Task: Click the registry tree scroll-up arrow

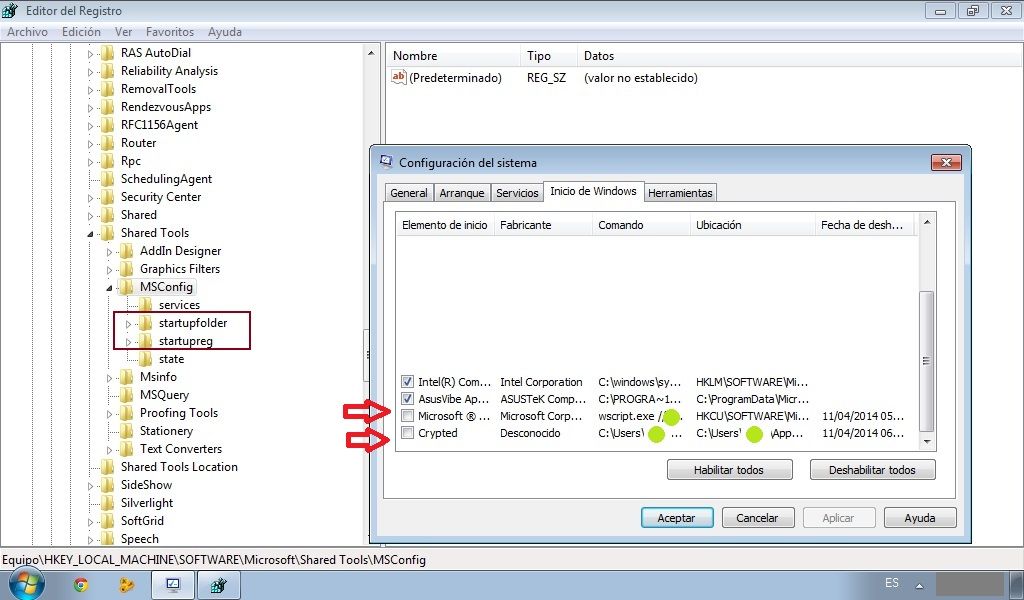Action: tap(371, 54)
